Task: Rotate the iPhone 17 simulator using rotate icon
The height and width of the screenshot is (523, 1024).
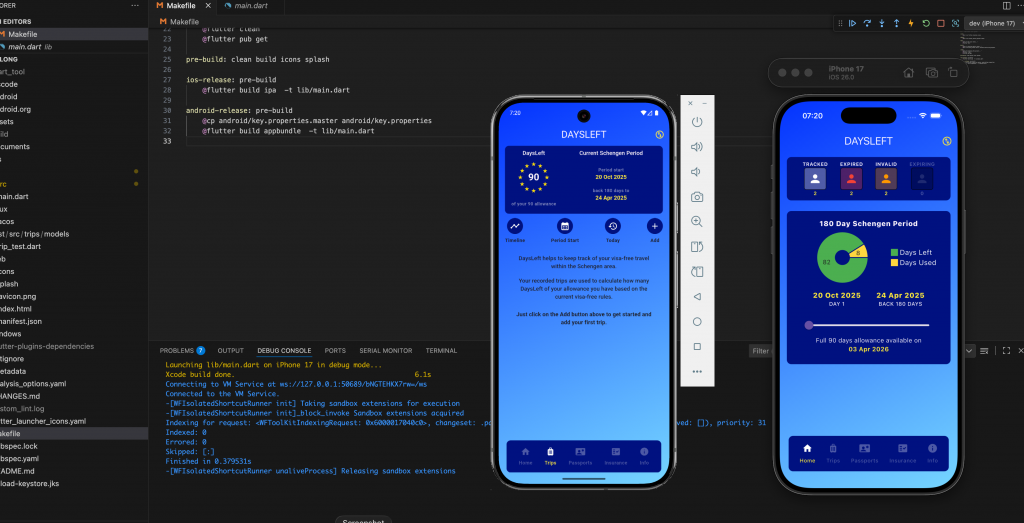Action: tap(952, 73)
